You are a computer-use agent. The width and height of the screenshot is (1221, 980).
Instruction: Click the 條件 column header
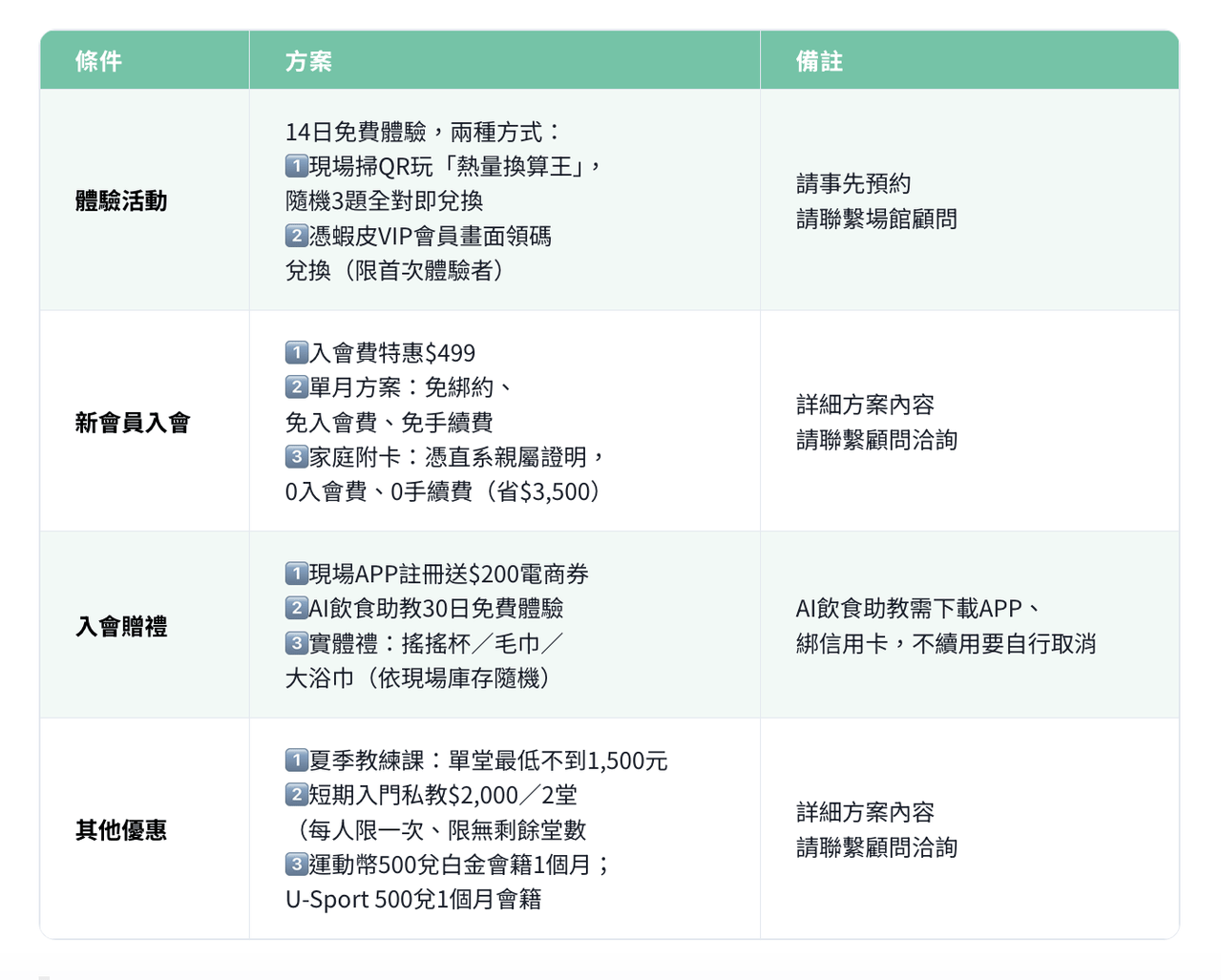click(x=144, y=61)
